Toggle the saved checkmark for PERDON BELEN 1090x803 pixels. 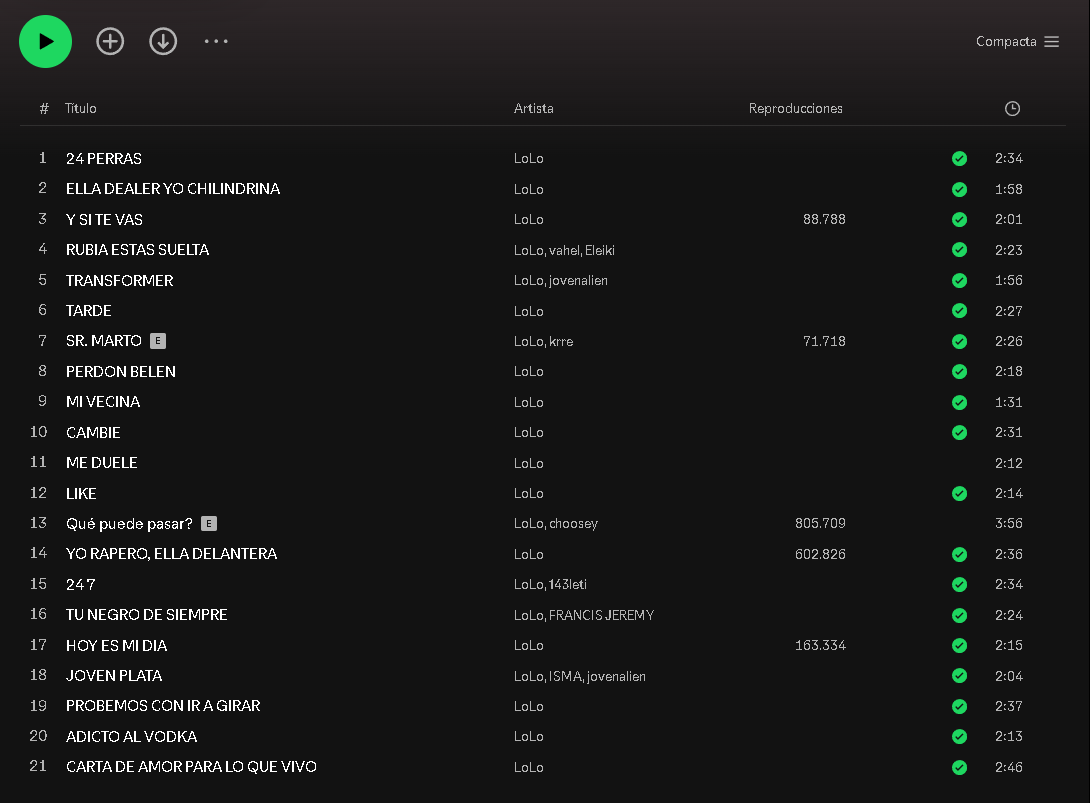[x=959, y=371]
